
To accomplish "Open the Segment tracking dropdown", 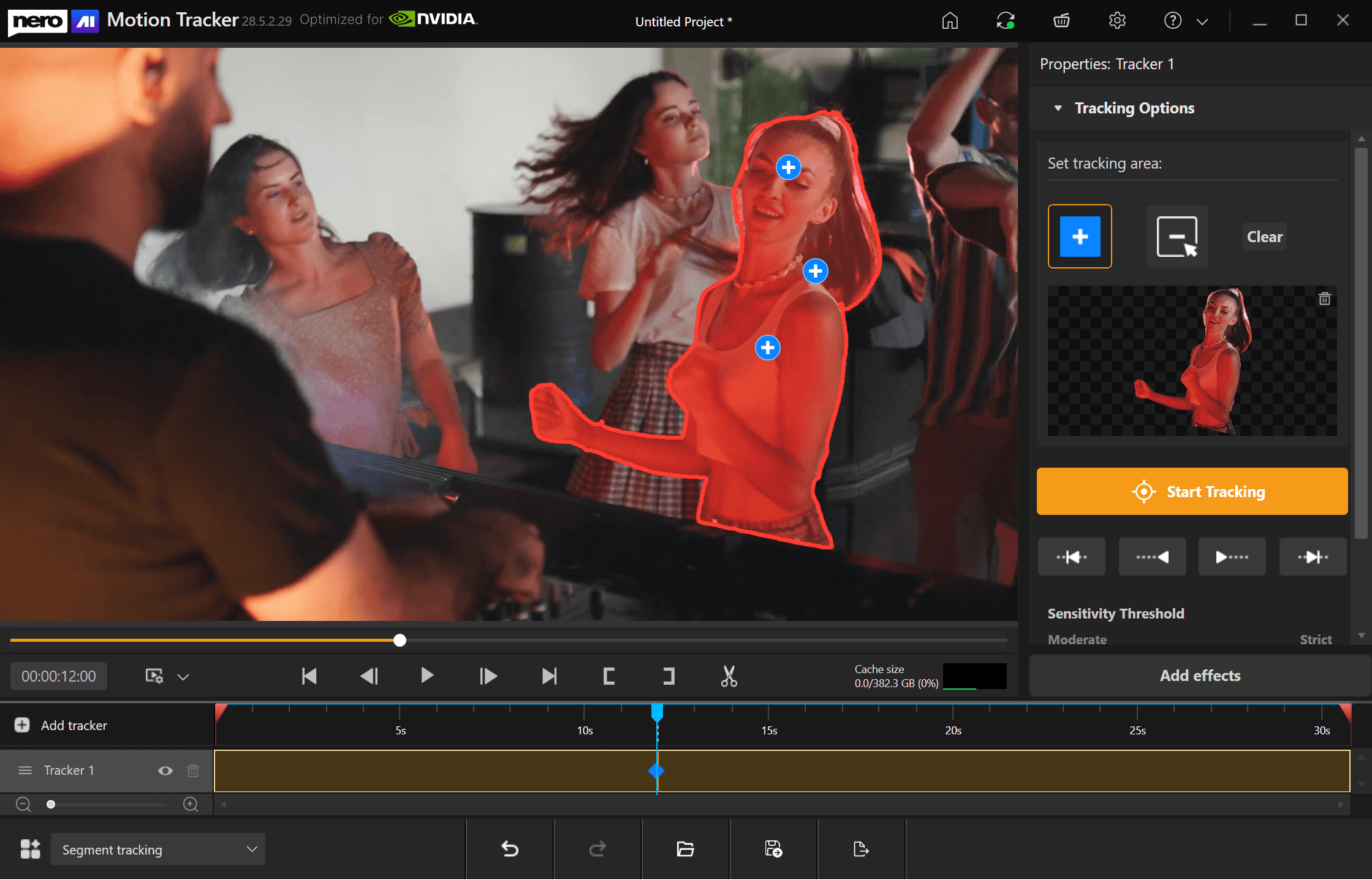I will [158, 849].
